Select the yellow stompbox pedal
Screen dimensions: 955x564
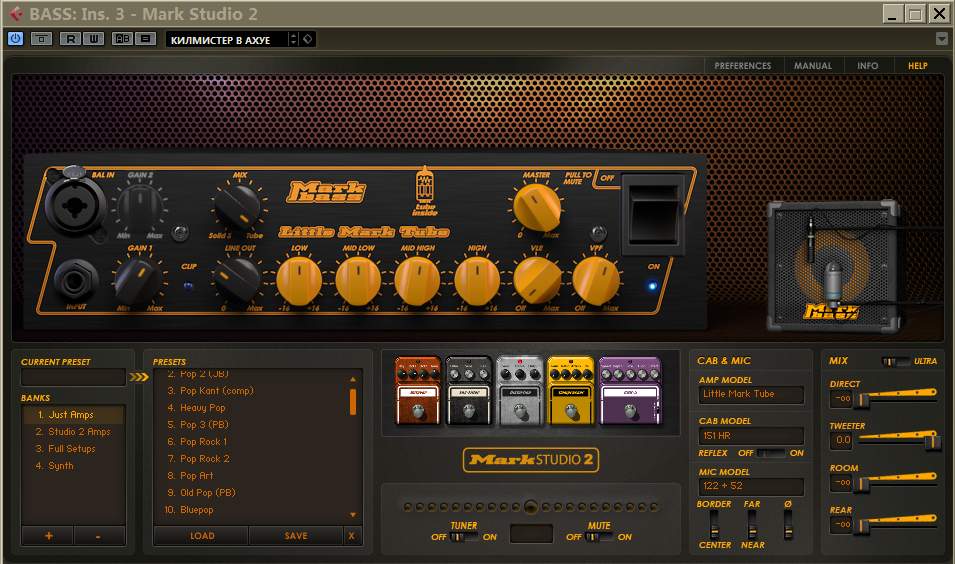point(571,390)
